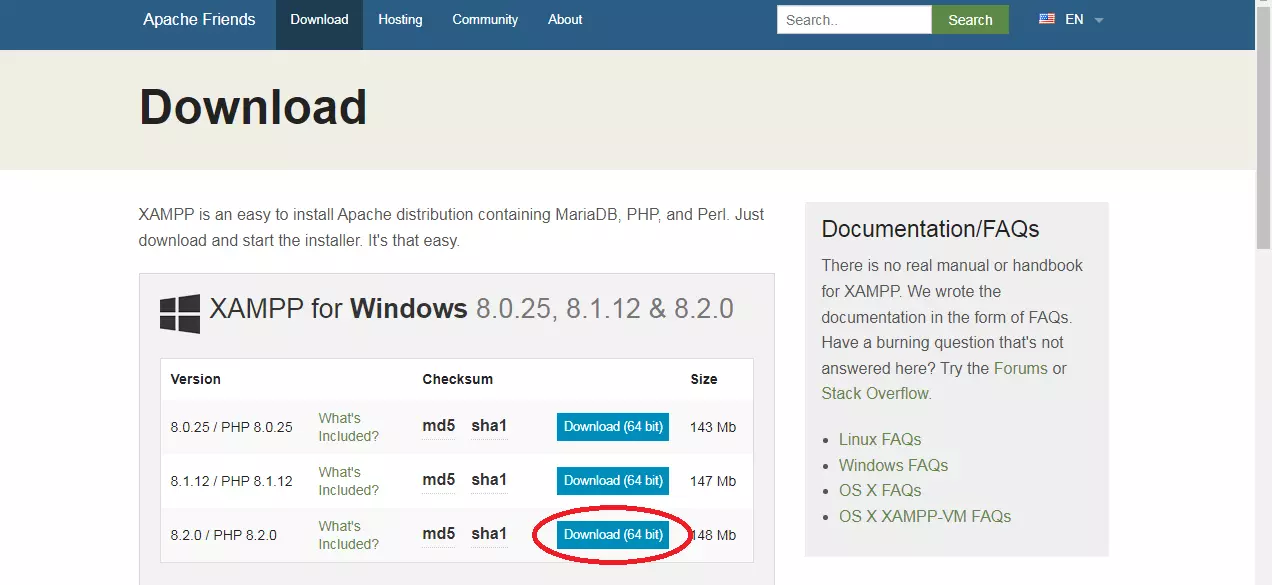Click the 143 Mb size value

(713, 427)
